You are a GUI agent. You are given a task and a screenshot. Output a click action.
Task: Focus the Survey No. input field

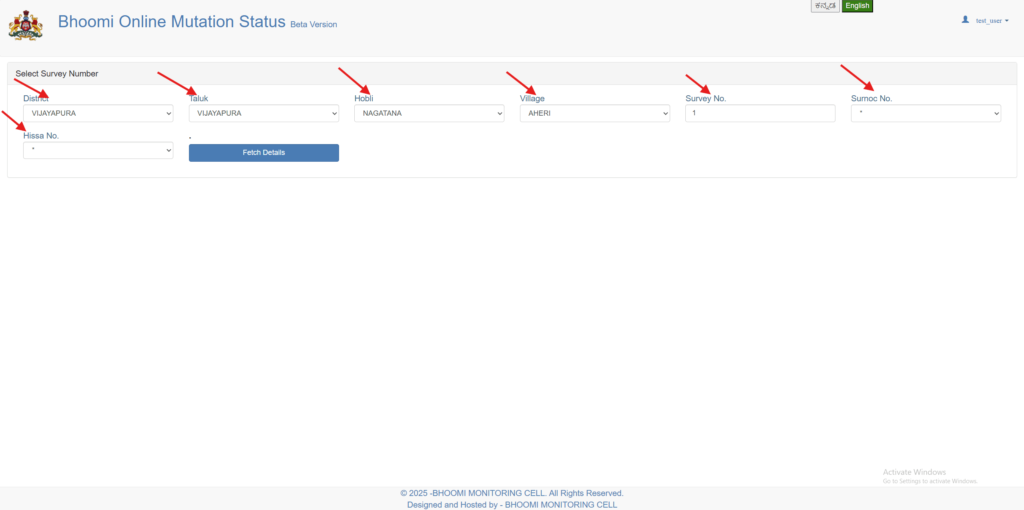coord(760,114)
